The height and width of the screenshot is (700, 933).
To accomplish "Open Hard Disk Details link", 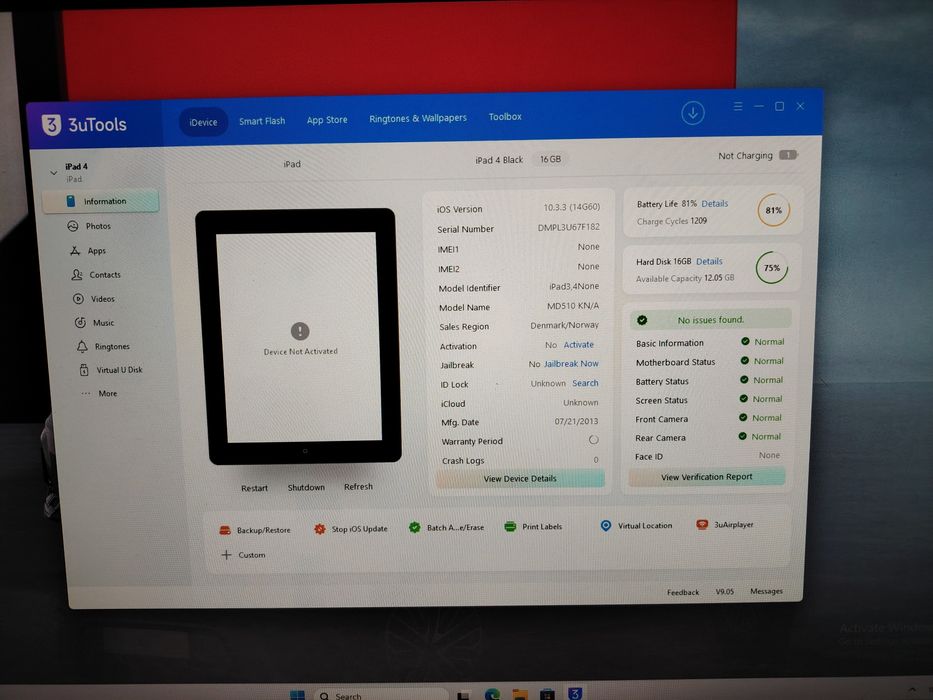I will point(709,261).
